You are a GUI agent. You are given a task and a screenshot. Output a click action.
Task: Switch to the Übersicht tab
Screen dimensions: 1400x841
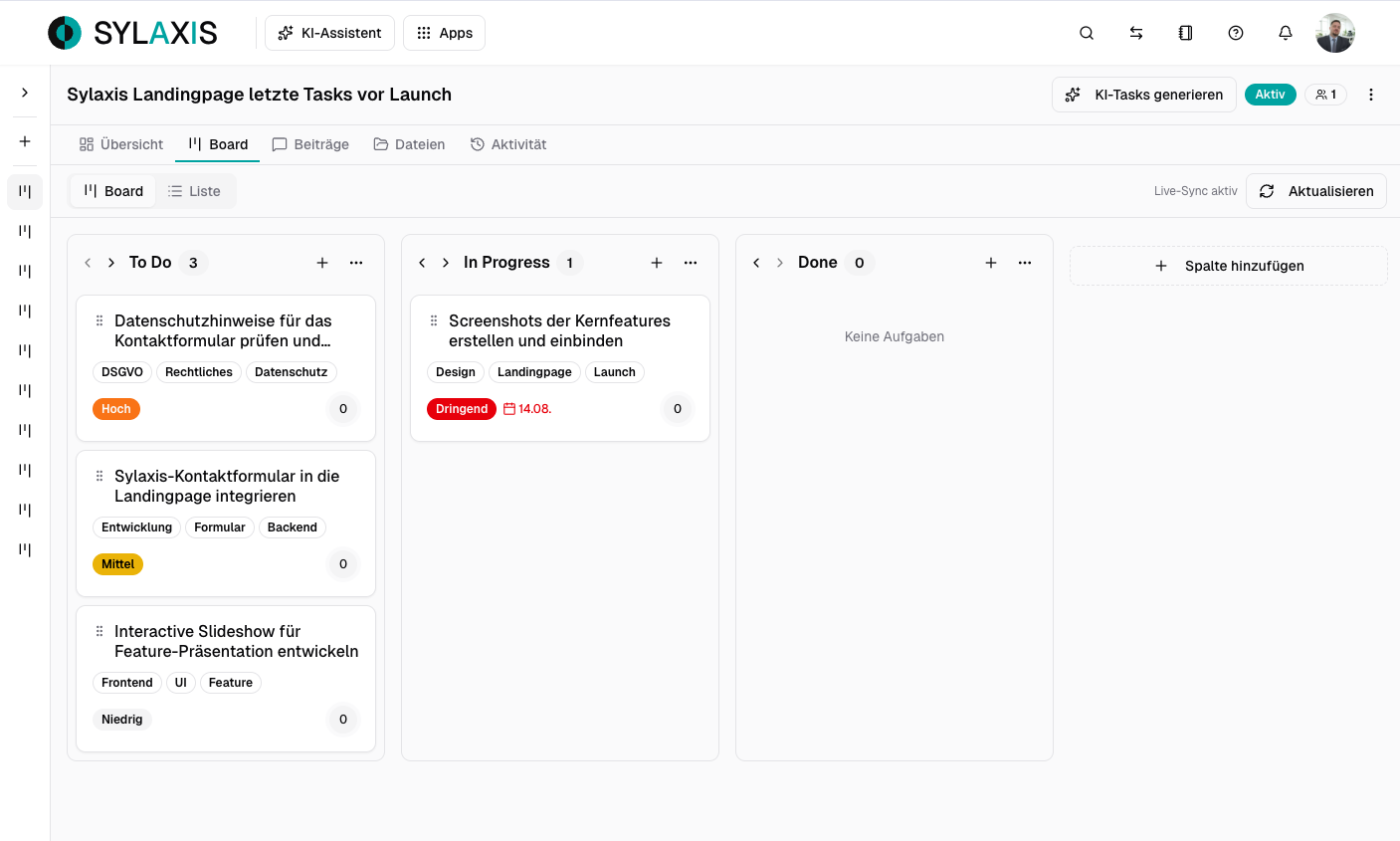point(121,144)
